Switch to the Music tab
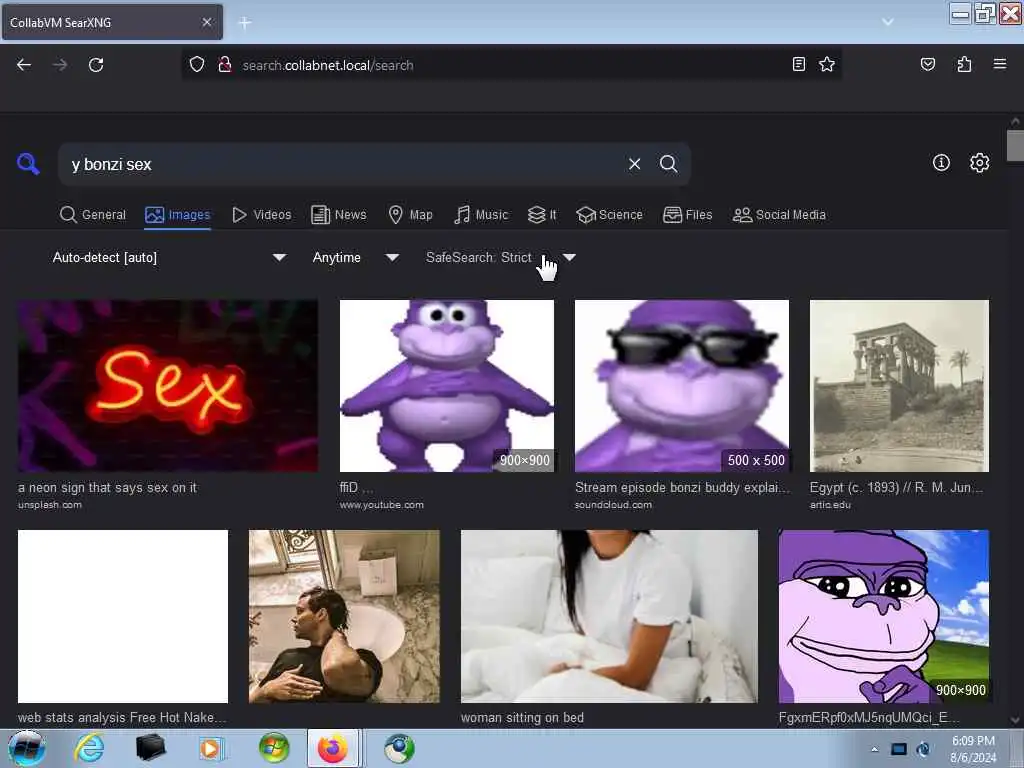Viewport: 1024px width, 768px height. click(481, 215)
